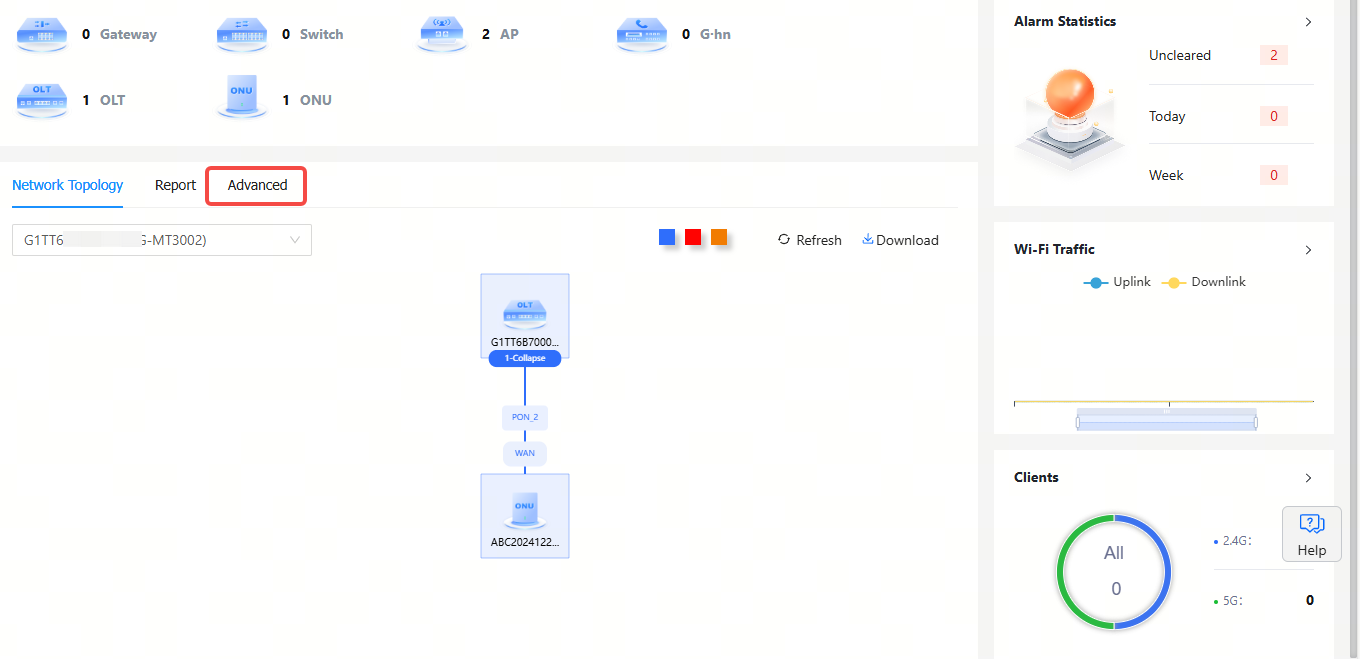Screen dimensions: 1360x659
Task: Download the topology diagram
Action: click(900, 240)
